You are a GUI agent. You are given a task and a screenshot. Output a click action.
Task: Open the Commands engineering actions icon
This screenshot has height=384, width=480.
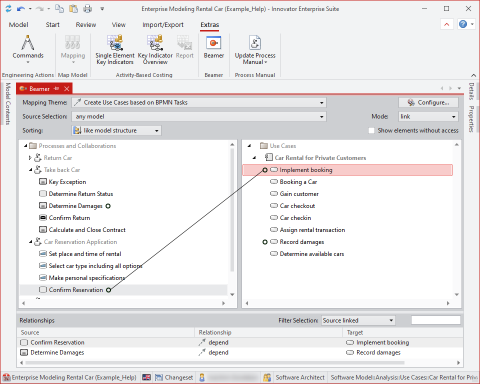[28, 43]
